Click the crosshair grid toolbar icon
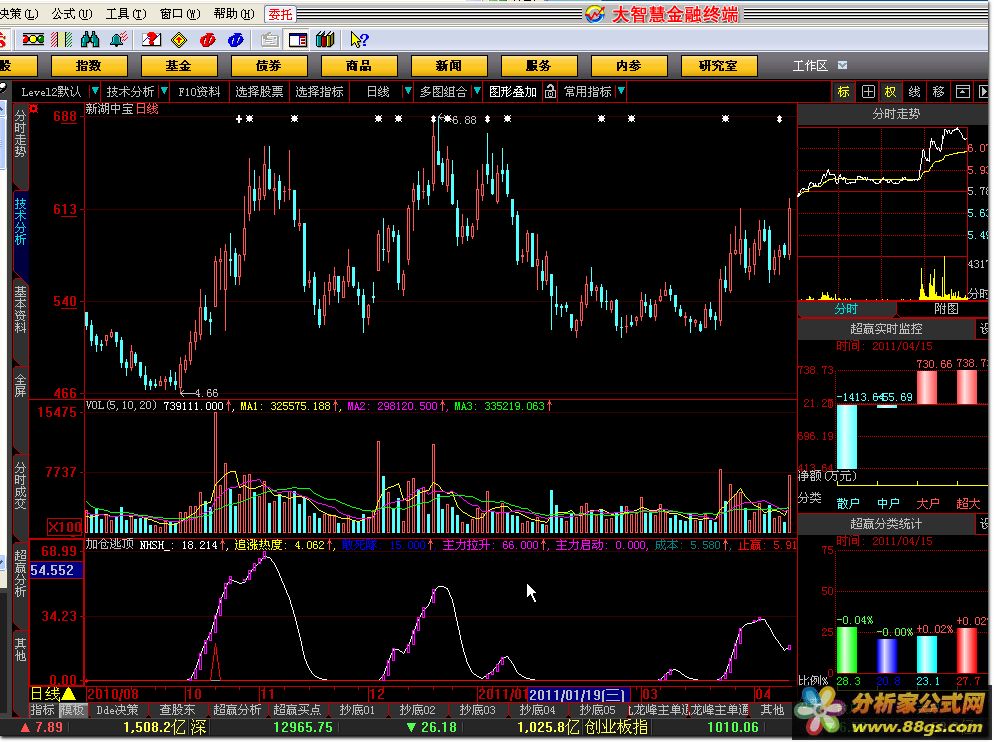Screen dimensions: 994x742 tap(868, 92)
